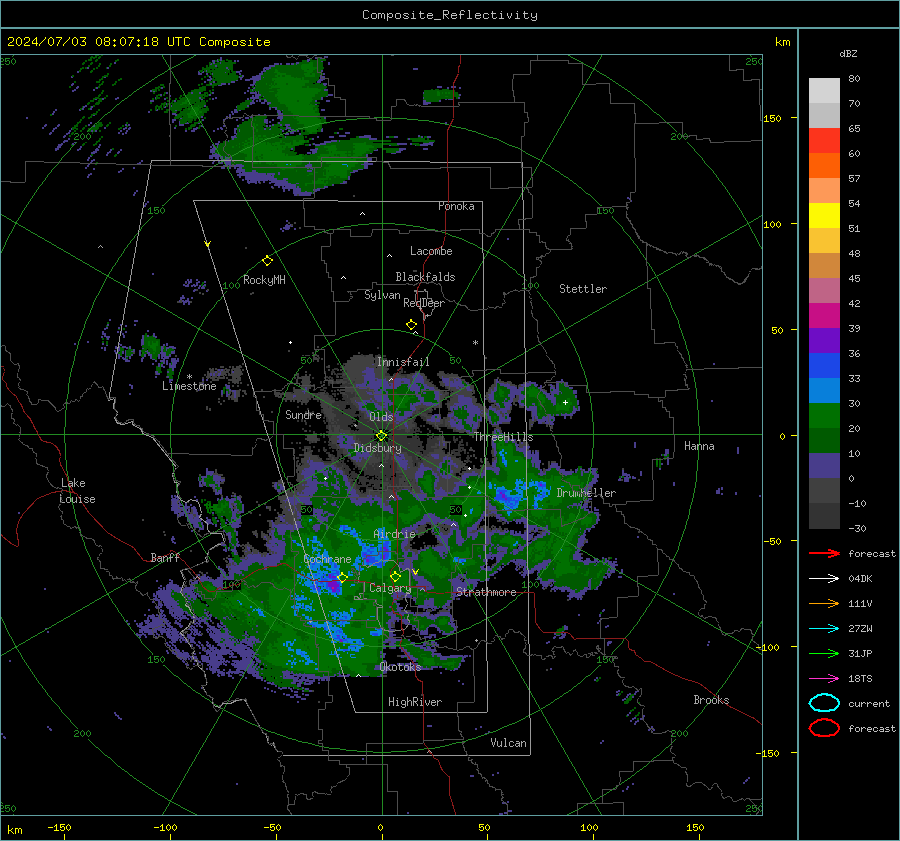Screen dimensions: 900x841
Task: Click the yellow diamond marker near RockyMH
Action: click(267, 261)
